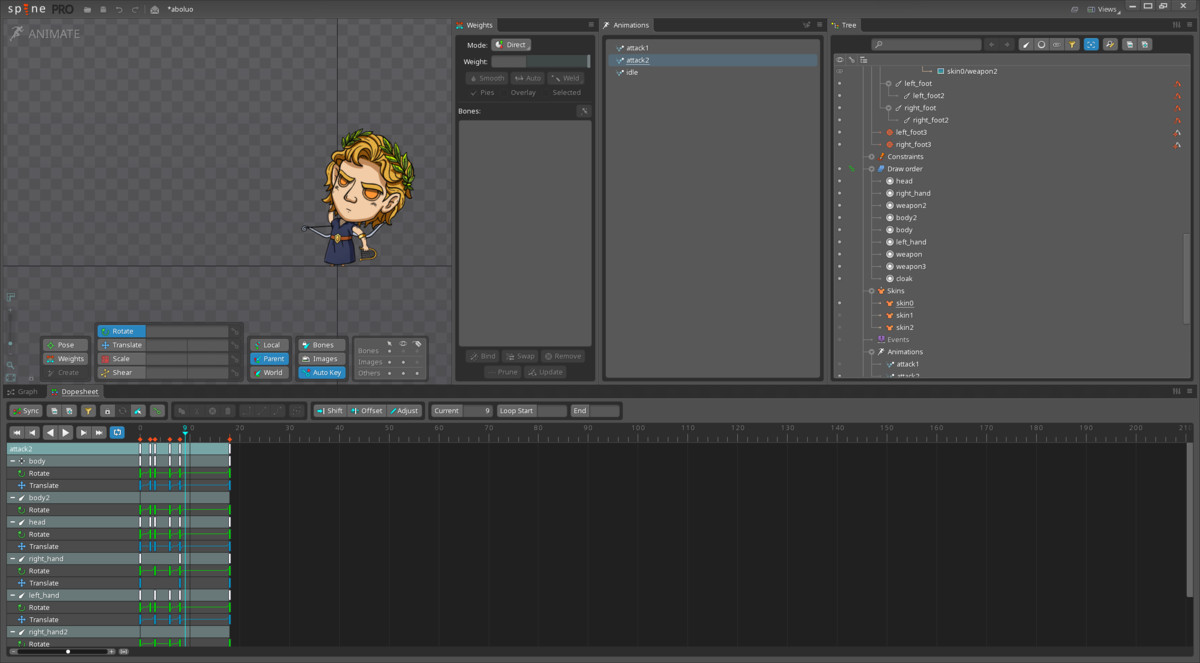Collapse the body row in Dopesheet
This screenshot has height=663, width=1200.
(12, 461)
